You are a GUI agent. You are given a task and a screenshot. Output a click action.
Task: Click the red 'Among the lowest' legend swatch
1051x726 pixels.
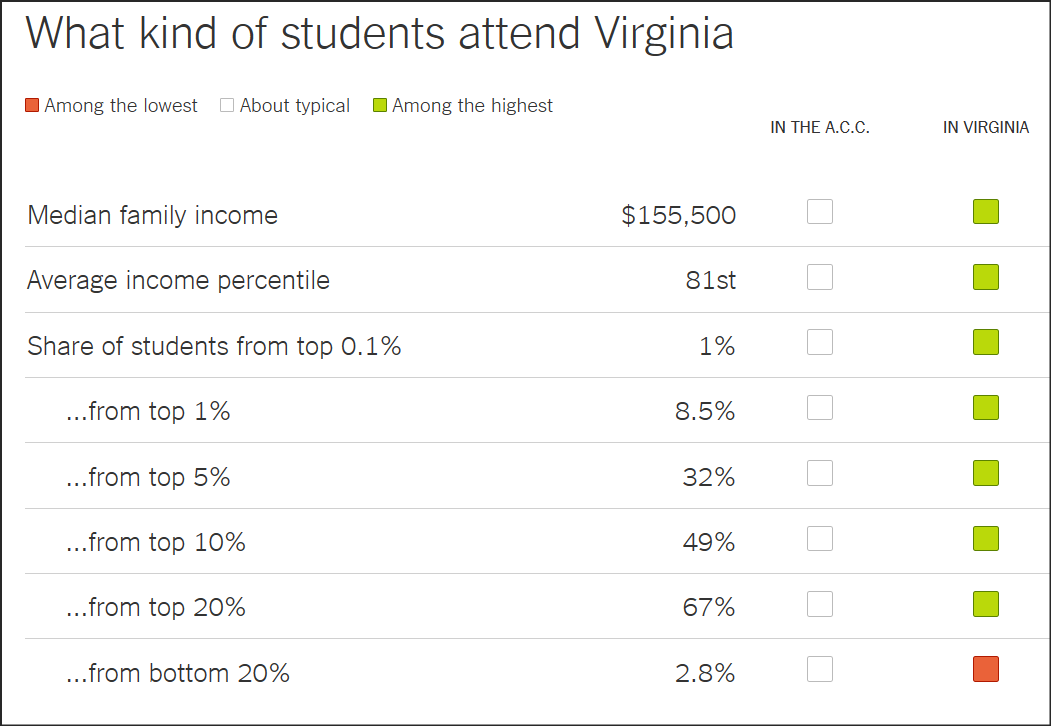pos(32,105)
